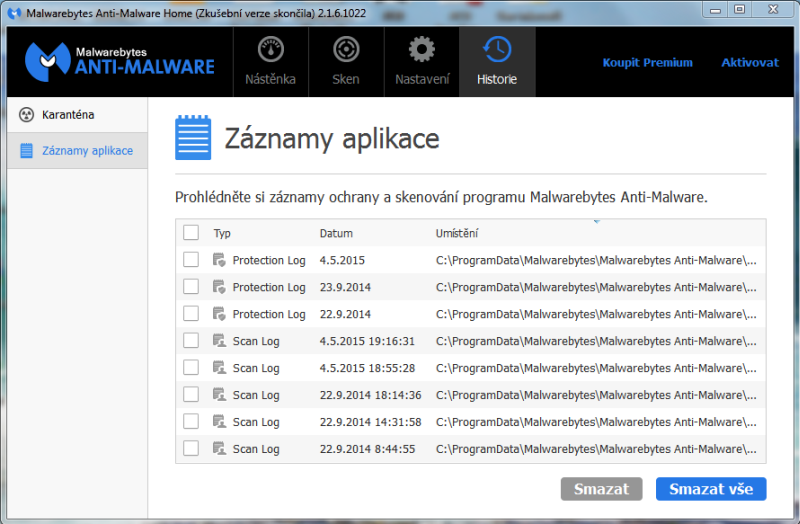The width and height of the screenshot is (800, 524).
Task: Click the Aktivovat link
Action: click(749, 62)
